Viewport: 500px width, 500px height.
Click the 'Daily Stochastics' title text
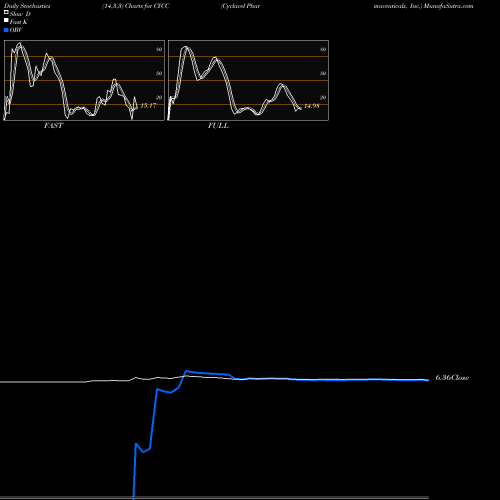click(27, 6)
